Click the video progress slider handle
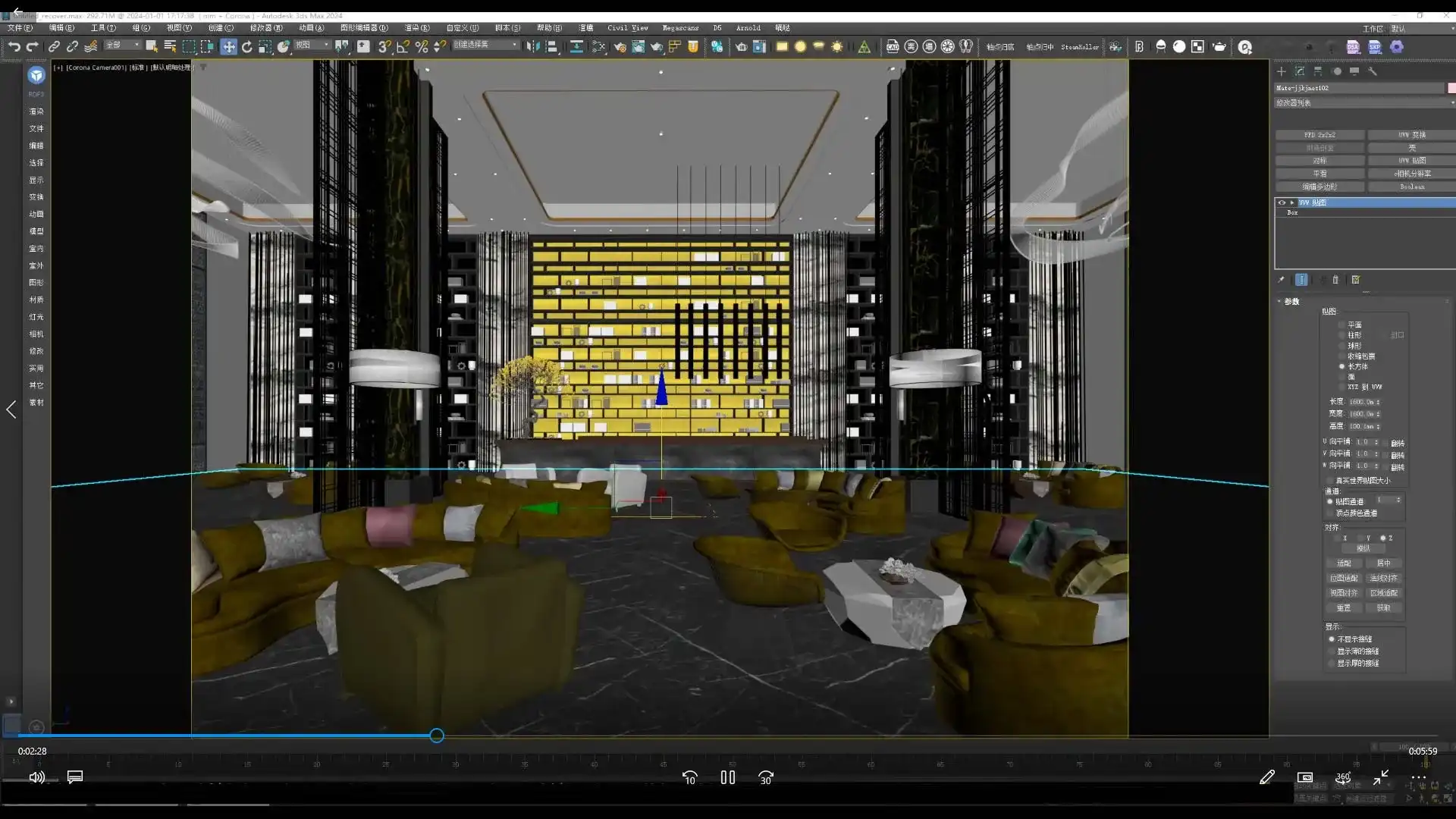Image resolution: width=1456 pixels, height=819 pixels. [437, 736]
